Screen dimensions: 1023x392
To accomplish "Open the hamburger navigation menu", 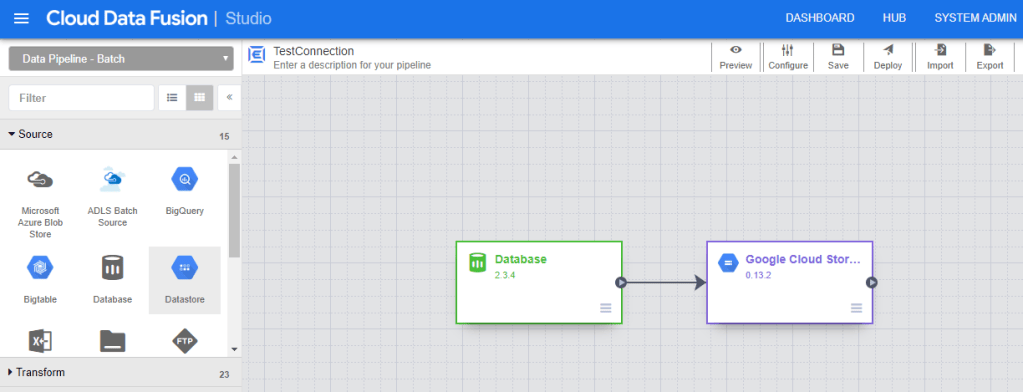I will coord(22,18).
